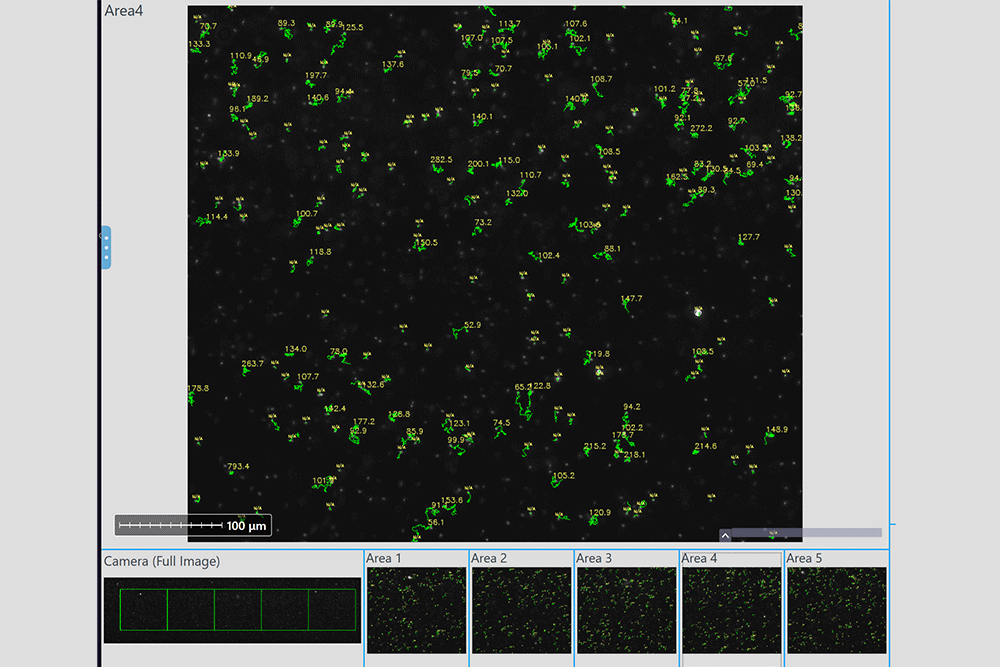Click the blue side panel handle

pyautogui.click(x=106, y=247)
